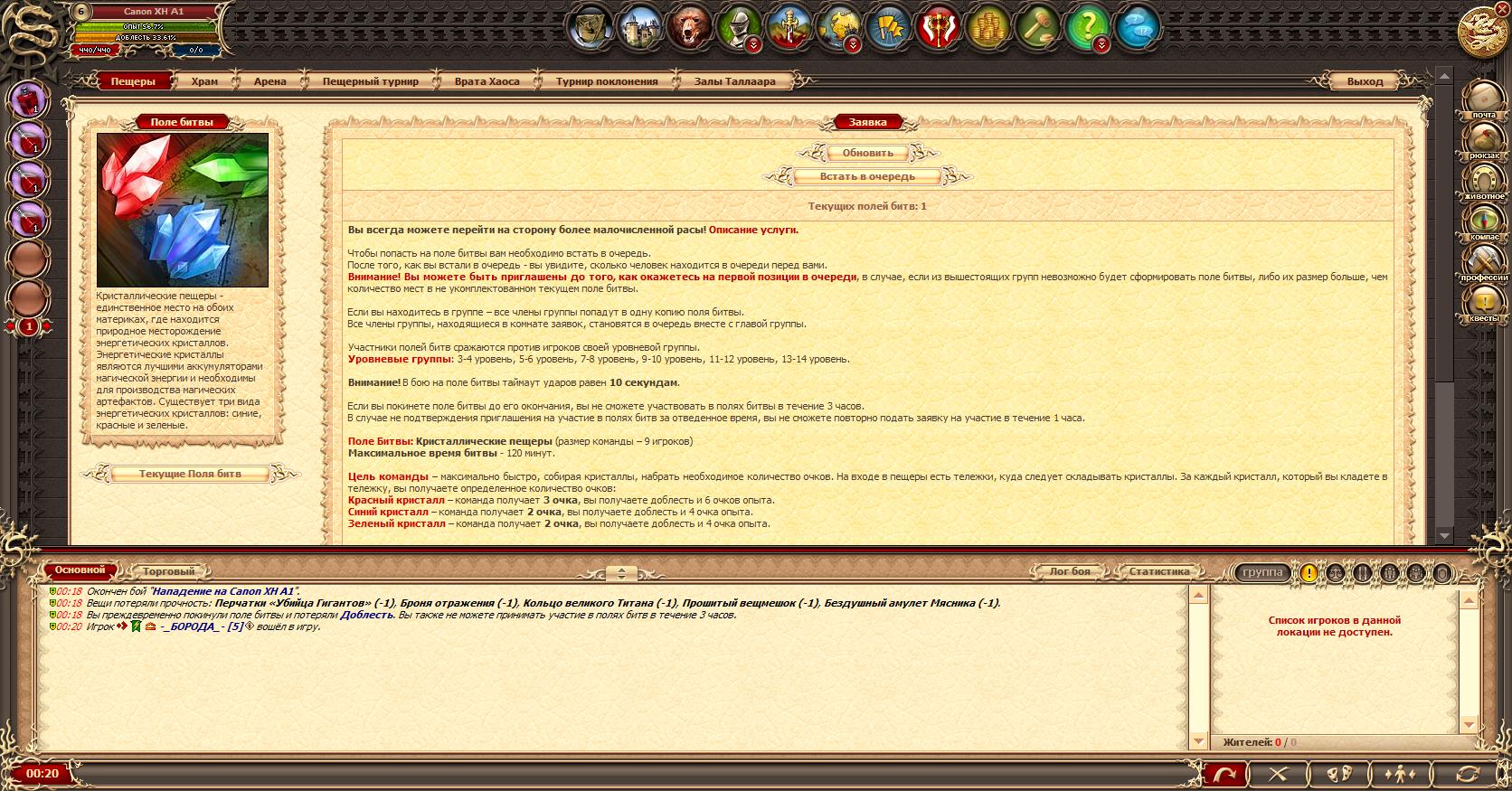Click the castle icon in top bar

641,27
